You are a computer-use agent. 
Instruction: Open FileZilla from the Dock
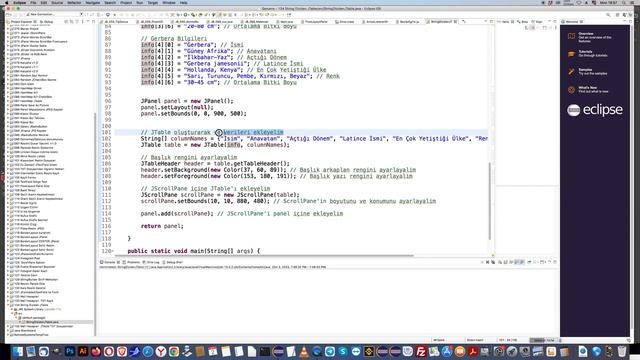click(x=421, y=351)
